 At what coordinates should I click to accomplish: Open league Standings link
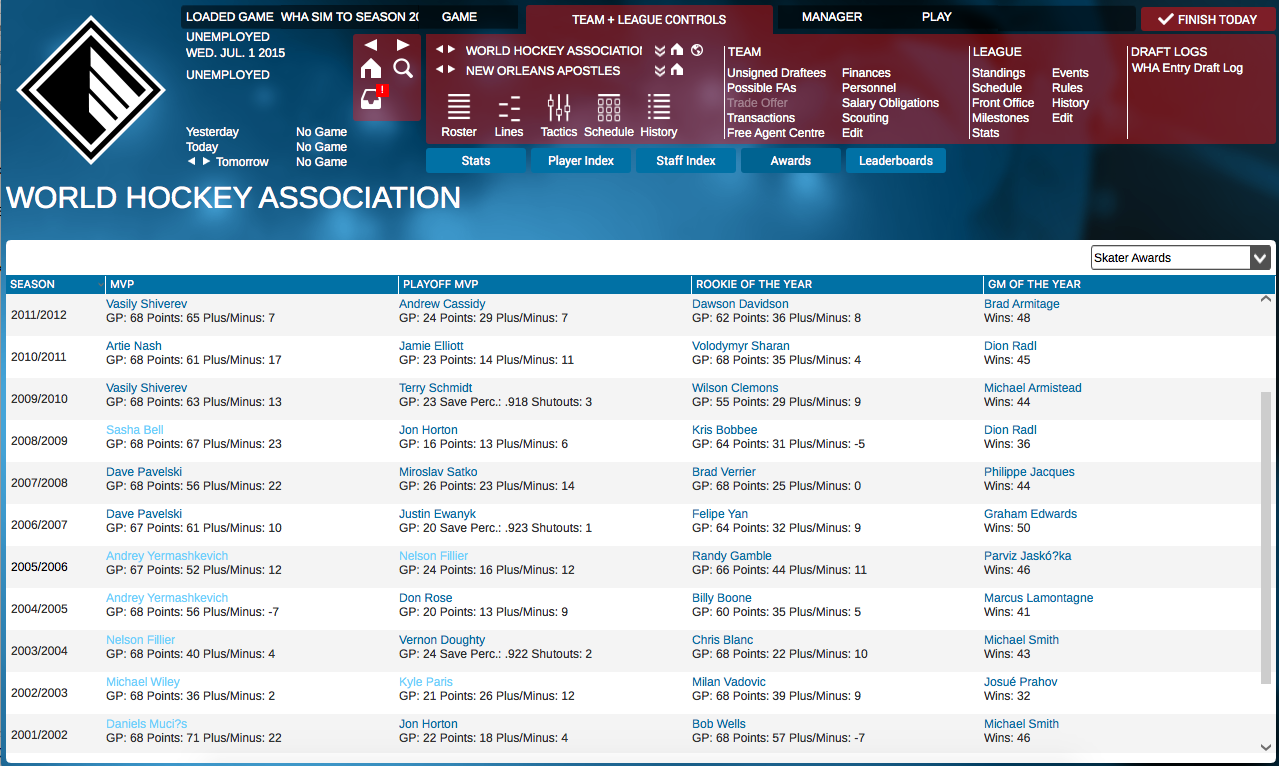998,73
